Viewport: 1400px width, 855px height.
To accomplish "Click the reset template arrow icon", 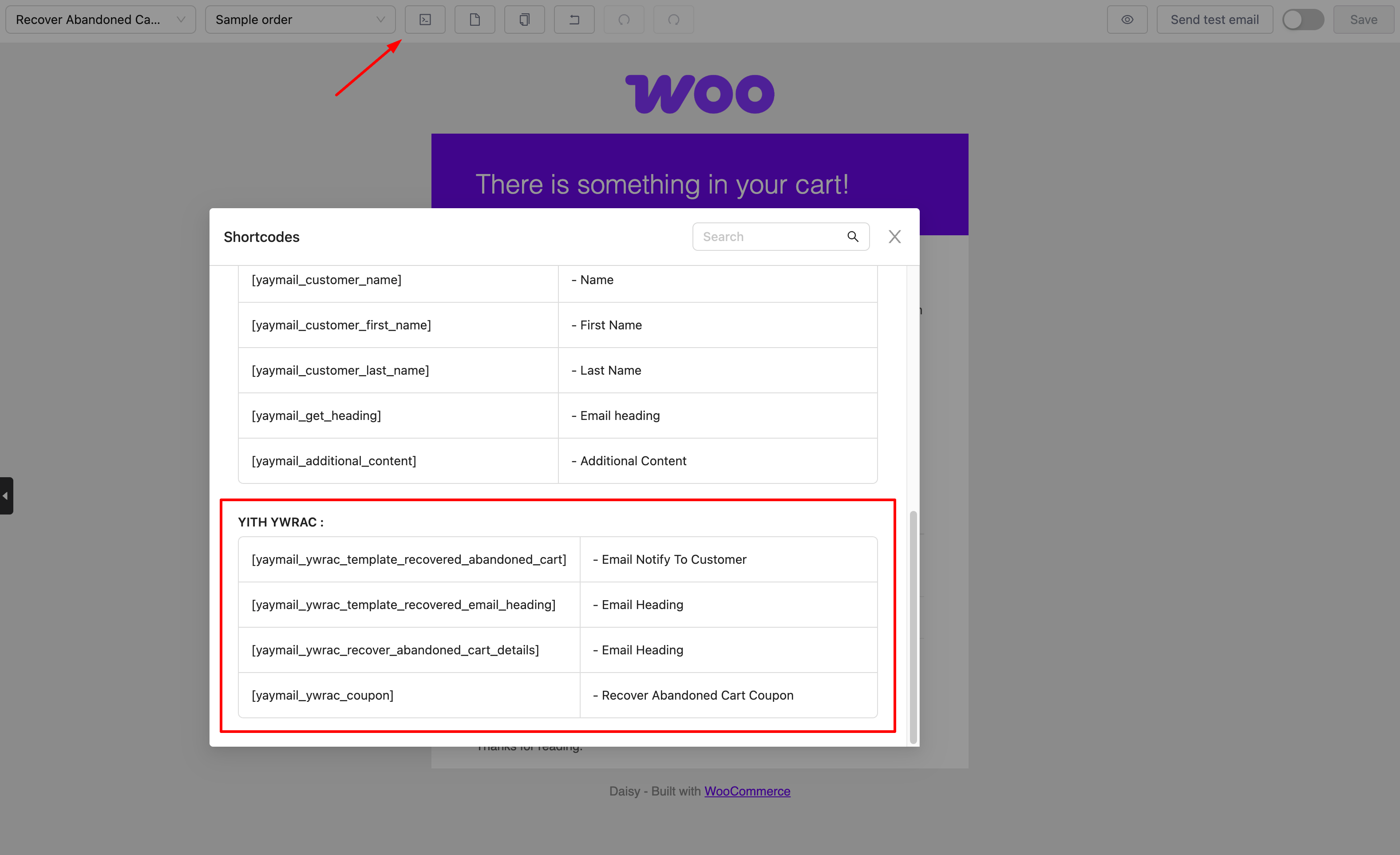I will [x=574, y=20].
